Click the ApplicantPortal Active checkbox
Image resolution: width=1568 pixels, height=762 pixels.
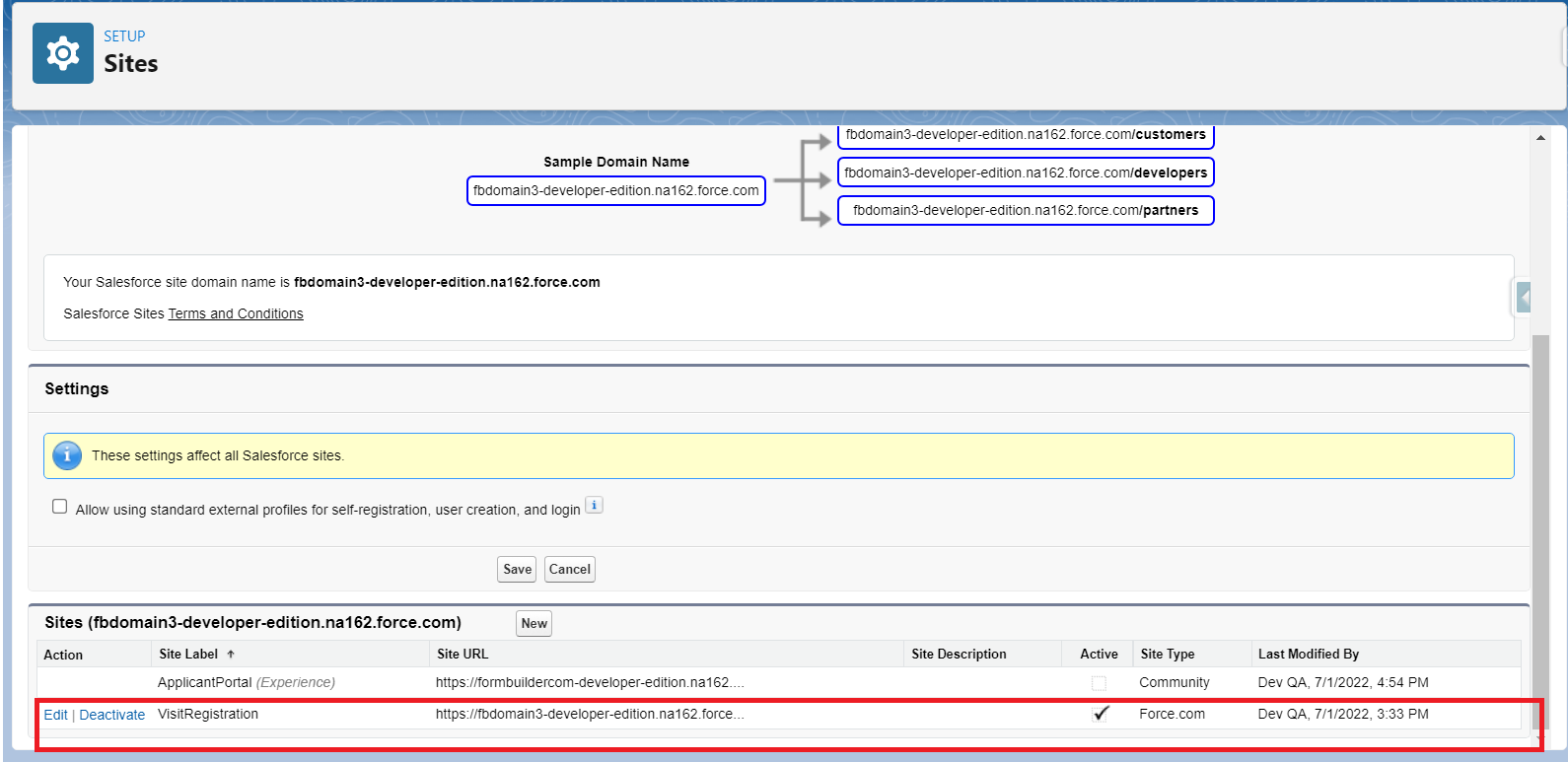click(1099, 683)
